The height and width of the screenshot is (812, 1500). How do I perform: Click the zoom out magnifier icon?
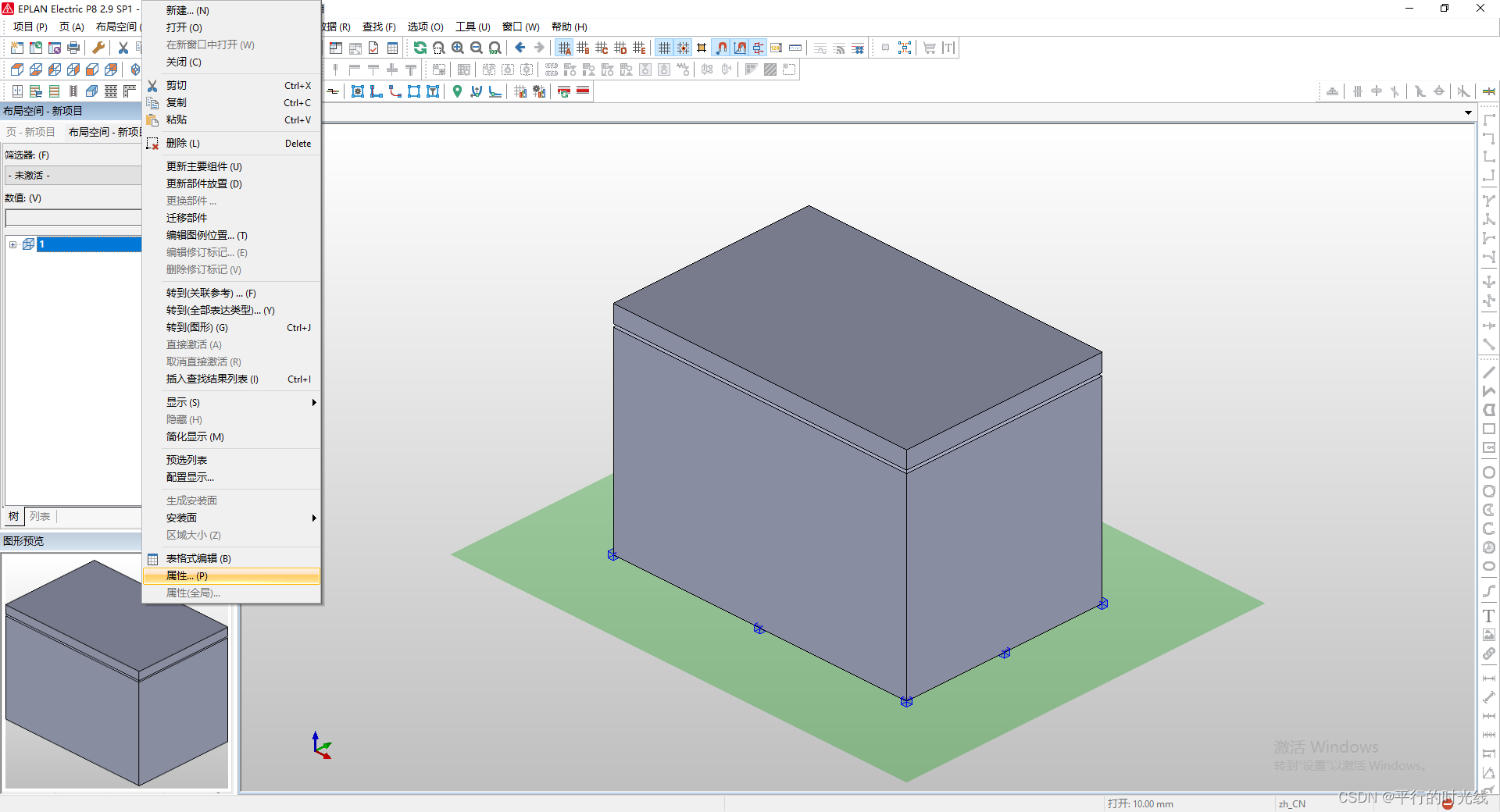[477, 48]
